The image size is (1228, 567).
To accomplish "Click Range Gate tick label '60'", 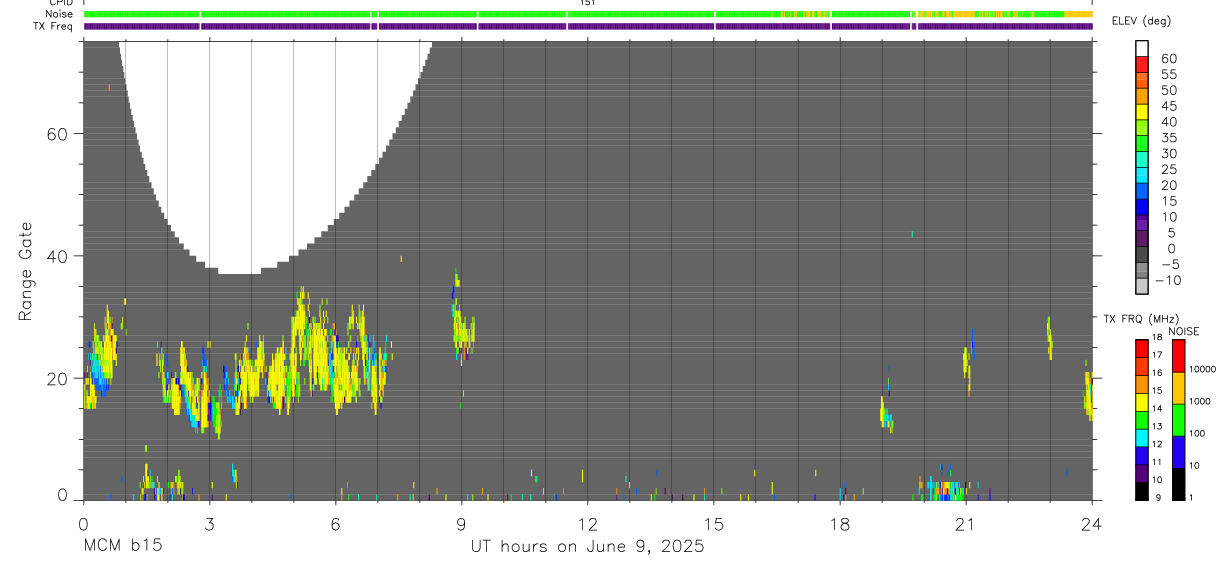I will (x=56, y=134).
